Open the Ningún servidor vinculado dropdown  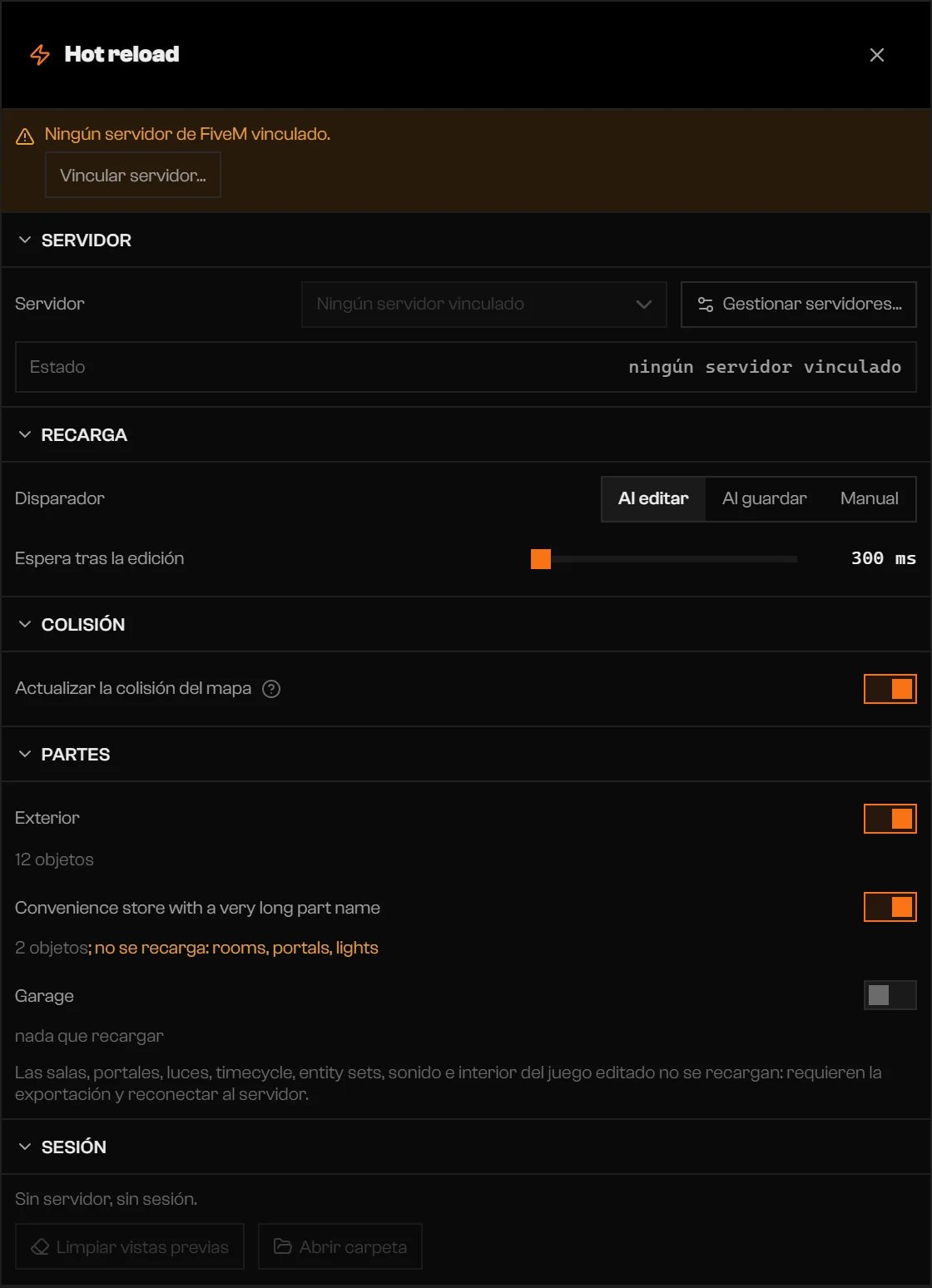point(483,305)
